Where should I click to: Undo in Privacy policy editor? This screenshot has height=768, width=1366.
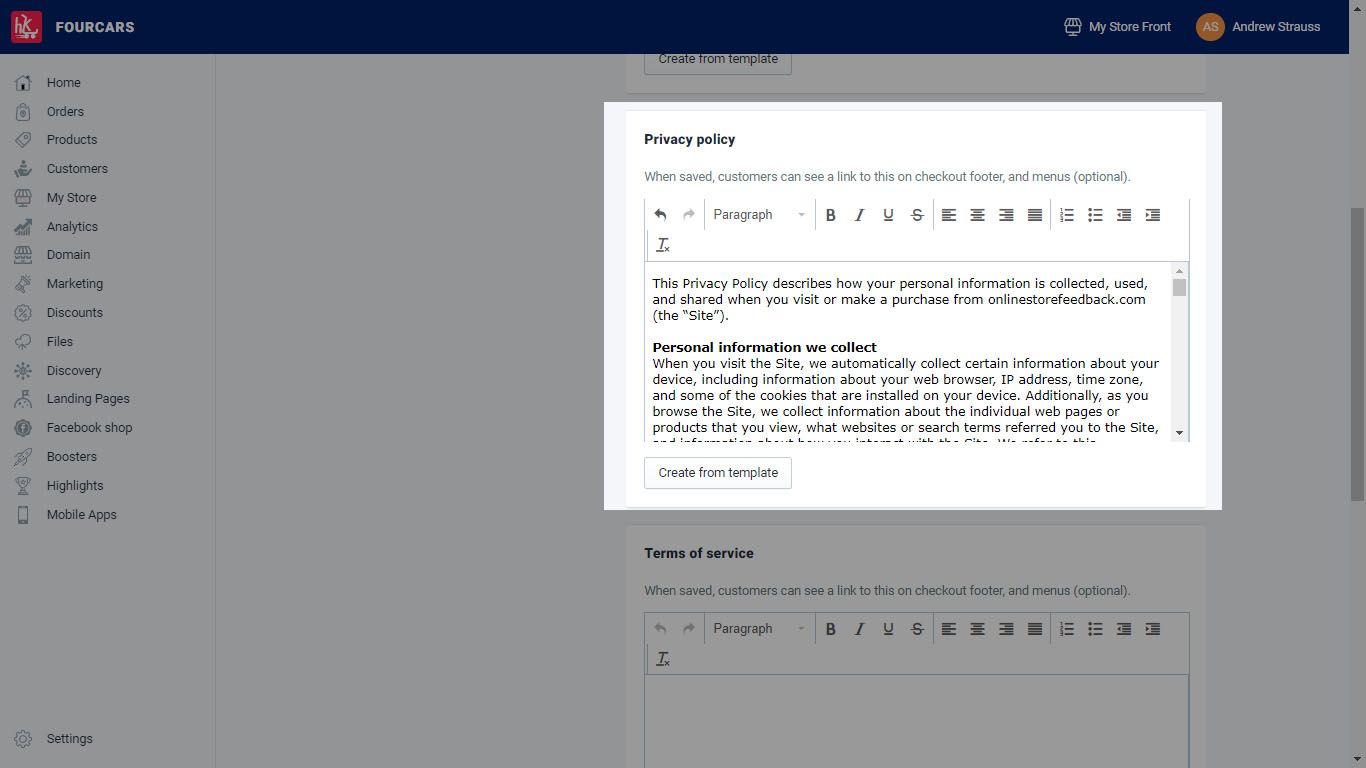[660, 215]
